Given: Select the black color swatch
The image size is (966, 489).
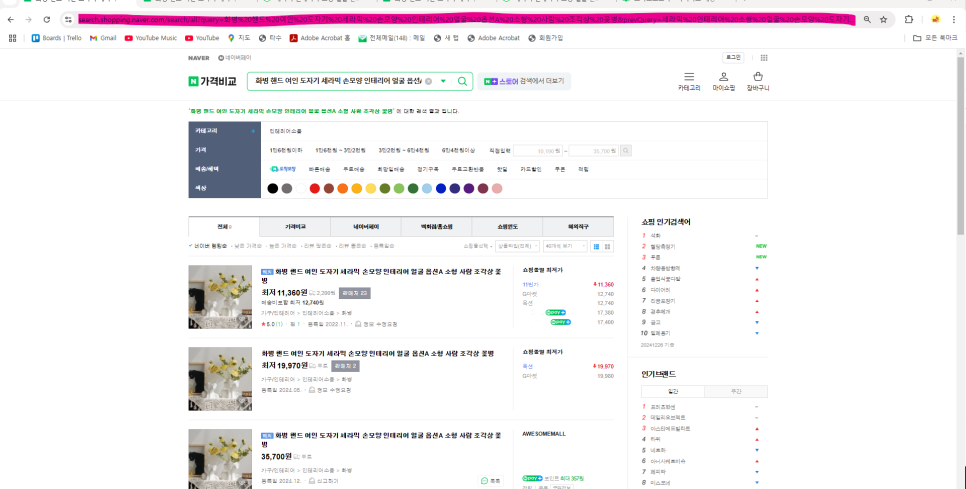Looking at the screenshot, I should pyautogui.click(x=272, y=188).
